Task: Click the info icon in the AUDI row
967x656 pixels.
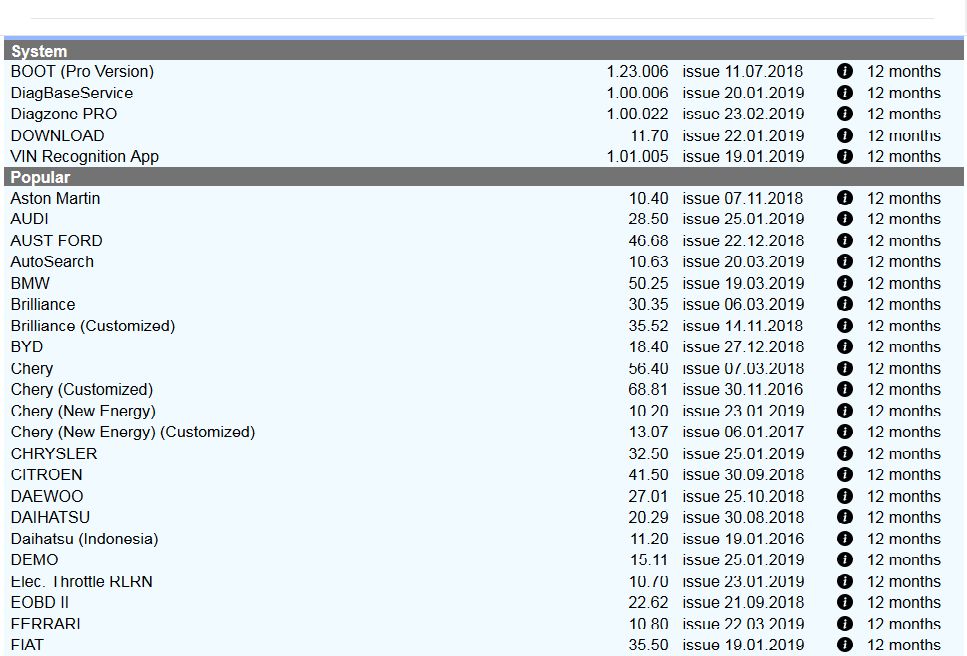Action: (845, 219)
